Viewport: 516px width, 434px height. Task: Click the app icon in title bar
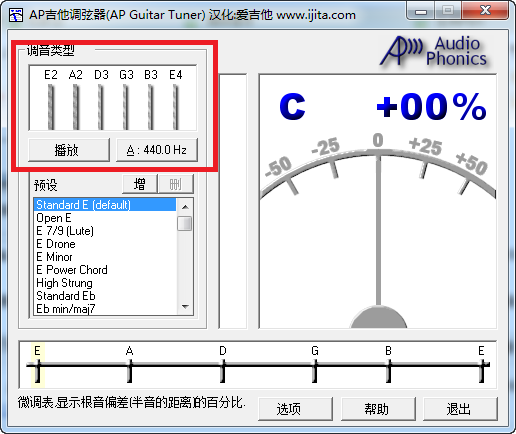pos(16,15)
